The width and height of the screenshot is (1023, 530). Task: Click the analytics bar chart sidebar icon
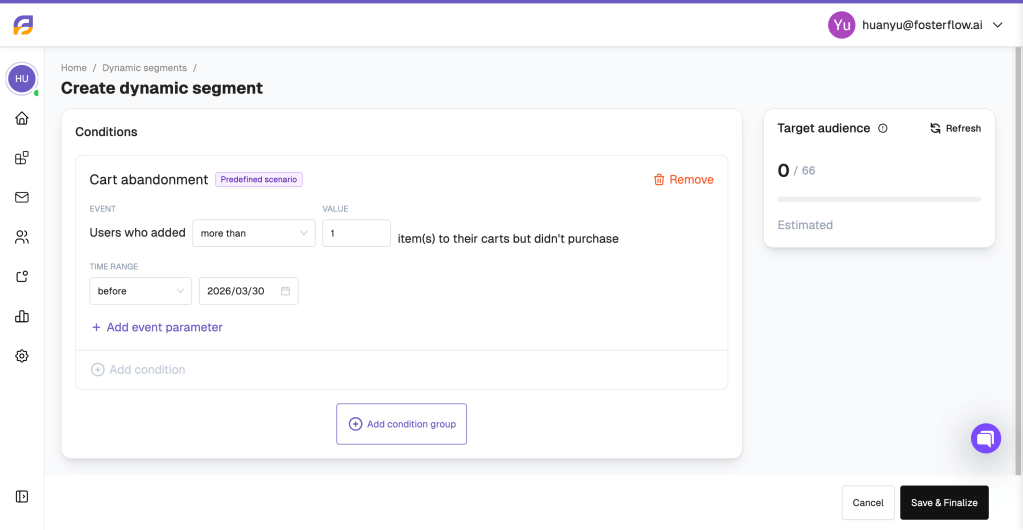click(22, 317)
